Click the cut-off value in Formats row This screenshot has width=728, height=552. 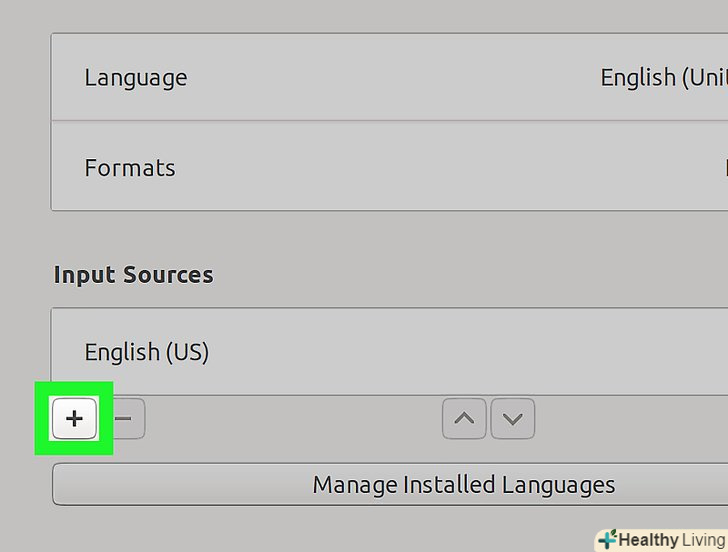723,167
